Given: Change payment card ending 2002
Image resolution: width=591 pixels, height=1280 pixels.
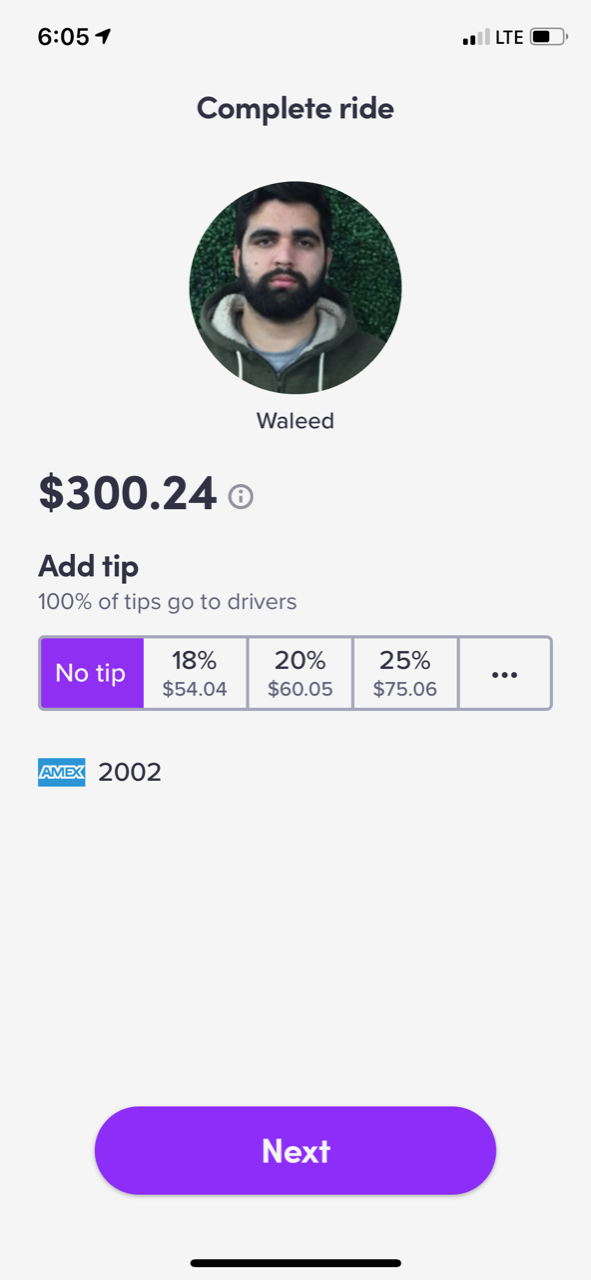Looking at the screenshot, I should tap(100, 772).
